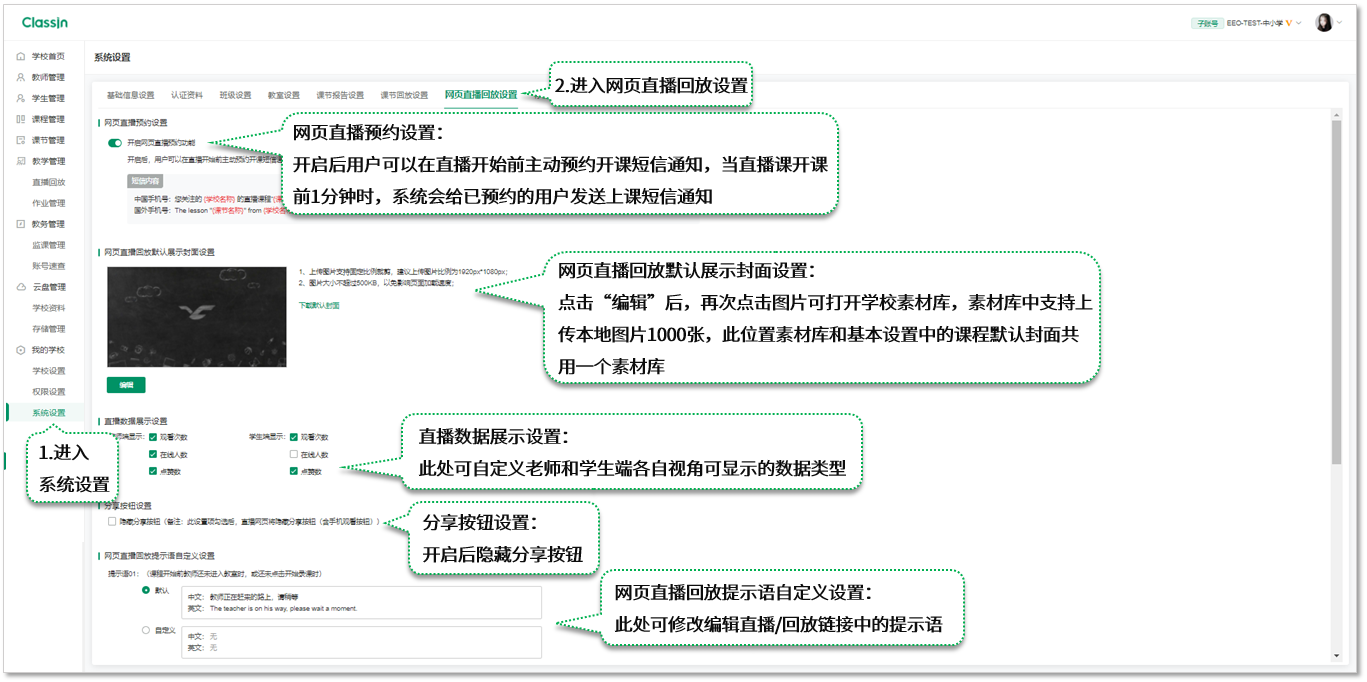
Task: Click the 云盘管理 cloud icon
Action: [x=21, y=287]
